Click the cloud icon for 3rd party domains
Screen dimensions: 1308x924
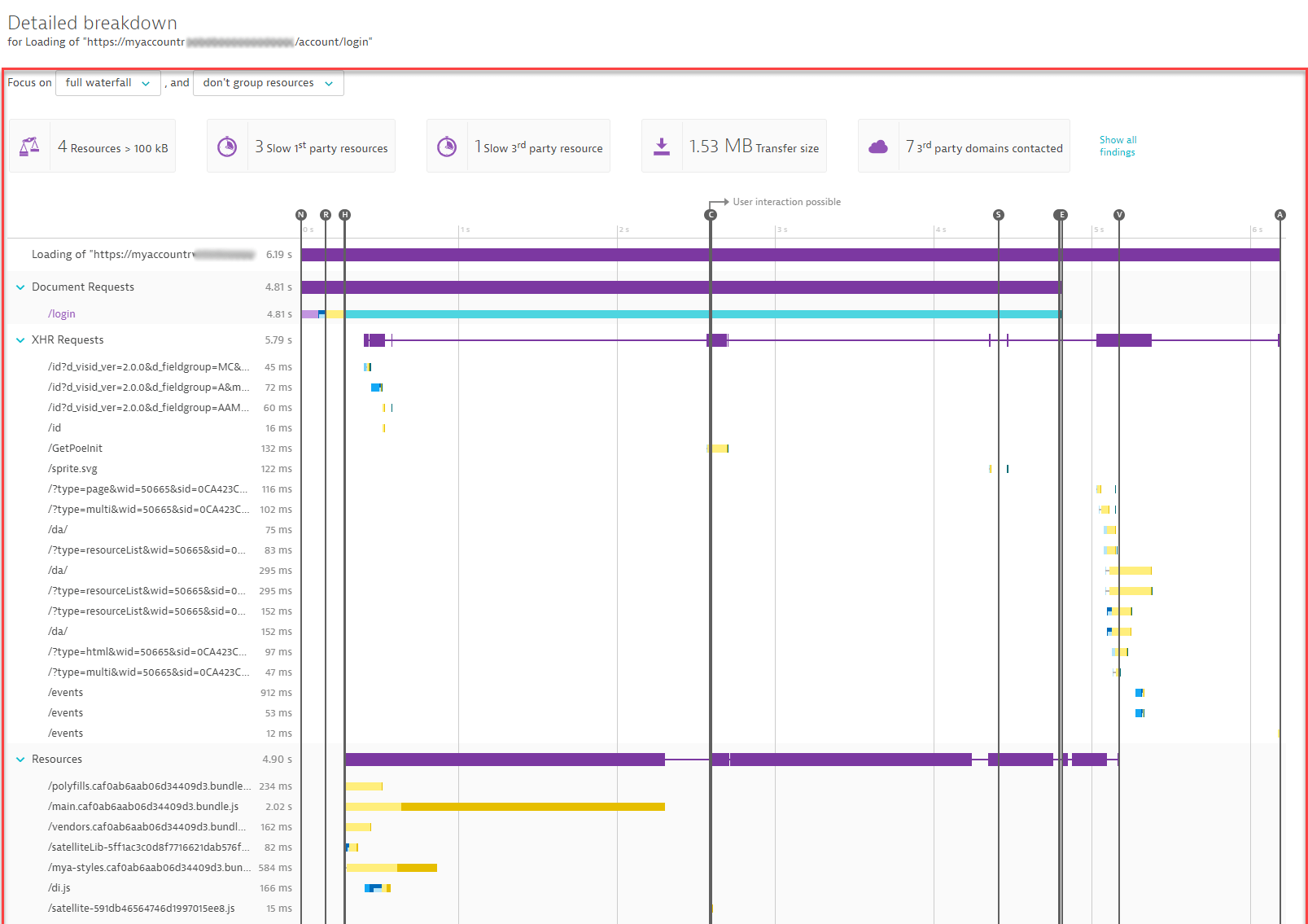pos(878,147)
